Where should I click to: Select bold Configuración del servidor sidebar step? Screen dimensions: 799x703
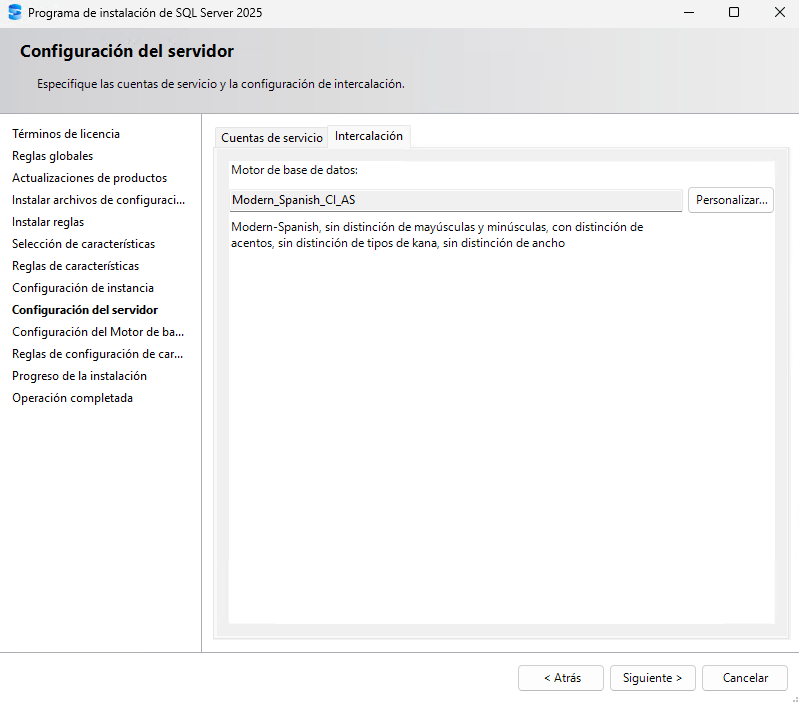click(85, 310)
